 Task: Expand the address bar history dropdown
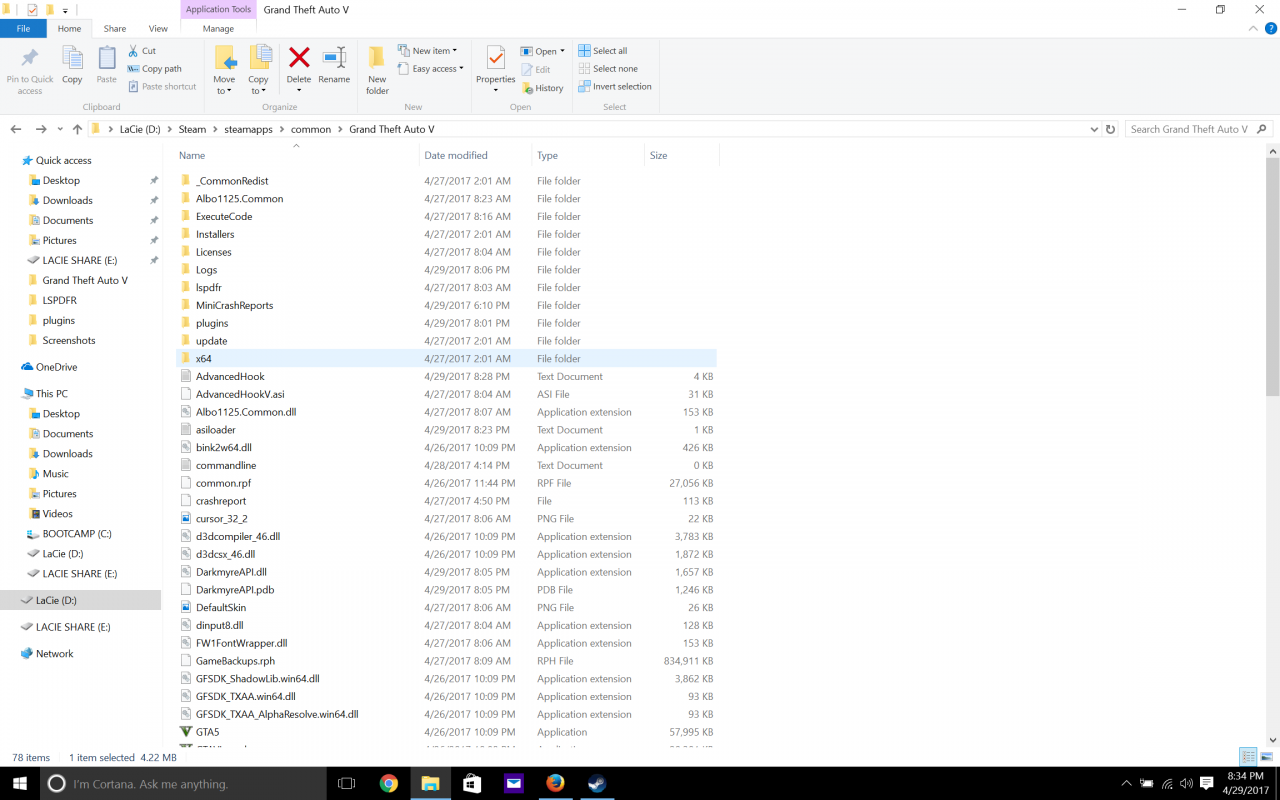point(1093,129)
